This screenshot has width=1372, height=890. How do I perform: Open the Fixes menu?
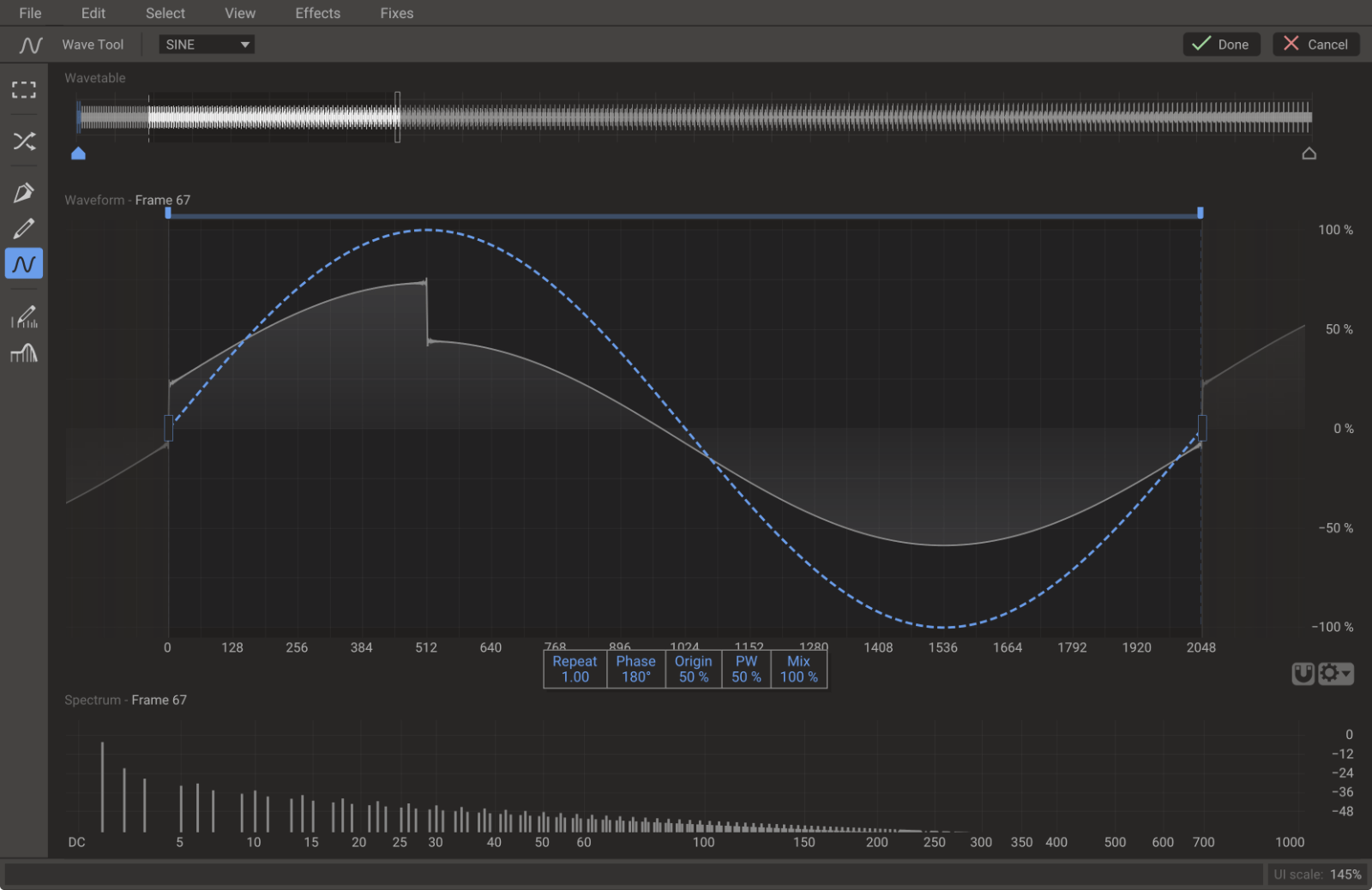pyautogui.click(x=396, y=13)
